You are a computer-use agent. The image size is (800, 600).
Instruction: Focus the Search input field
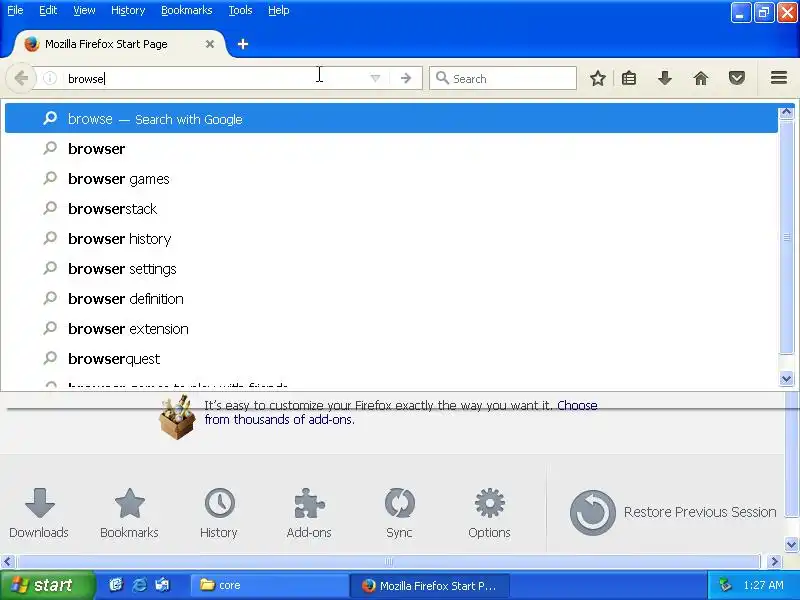(503, 79)
